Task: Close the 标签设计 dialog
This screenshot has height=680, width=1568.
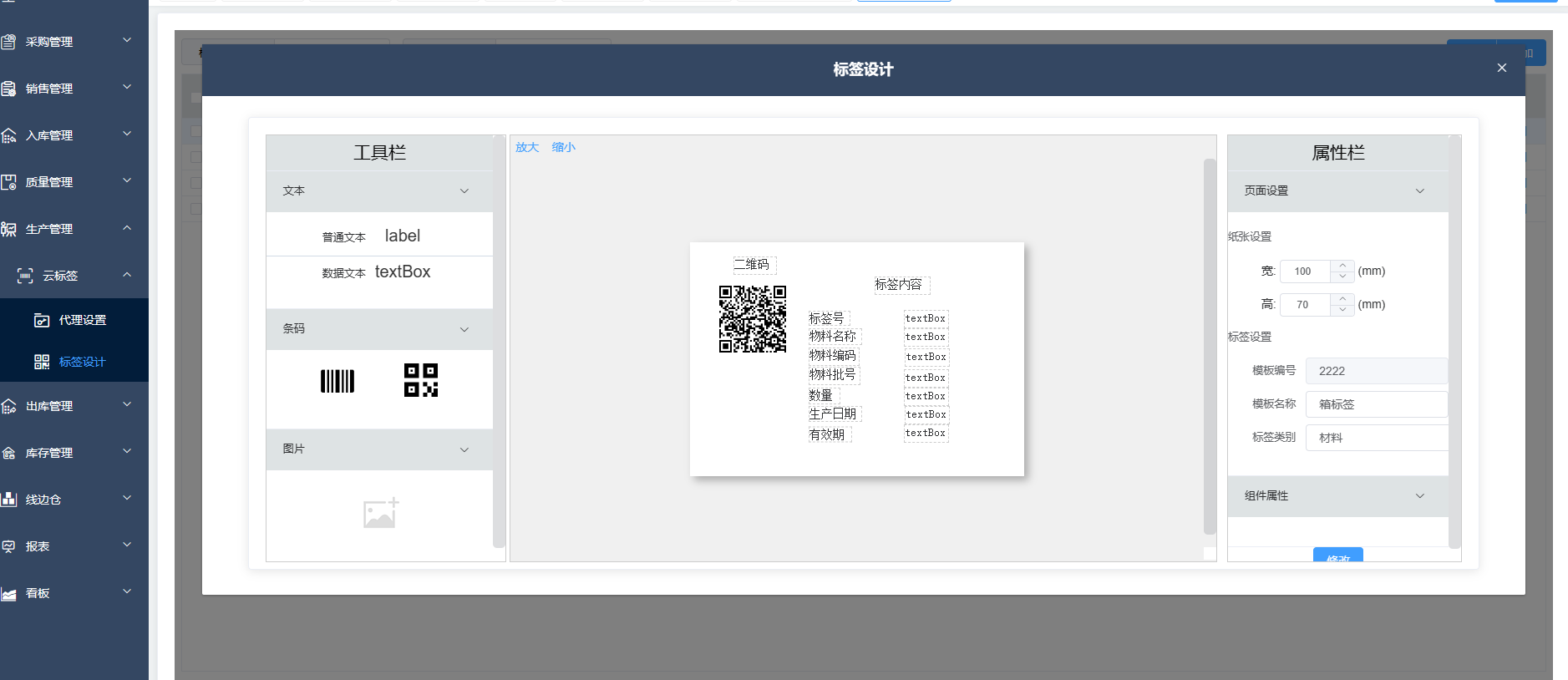Action: pyautogui.click(x=1501, y=69)
